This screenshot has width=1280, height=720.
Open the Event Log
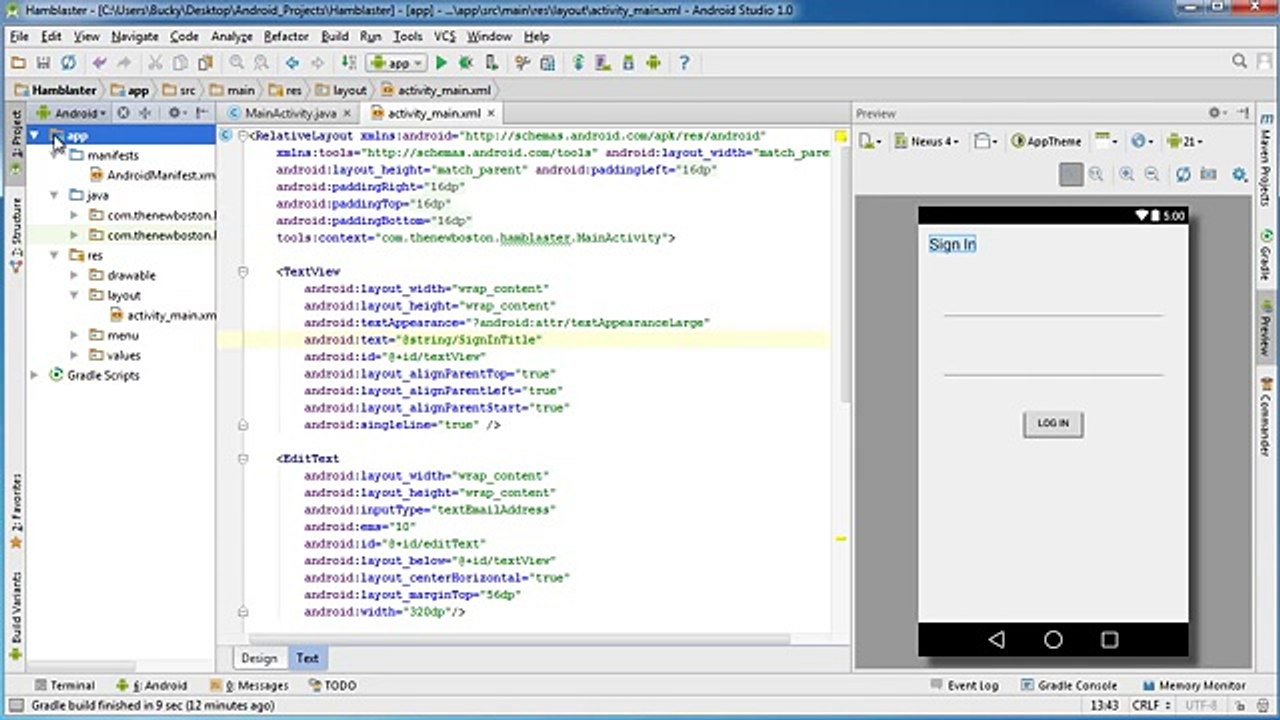coord(964,685)
